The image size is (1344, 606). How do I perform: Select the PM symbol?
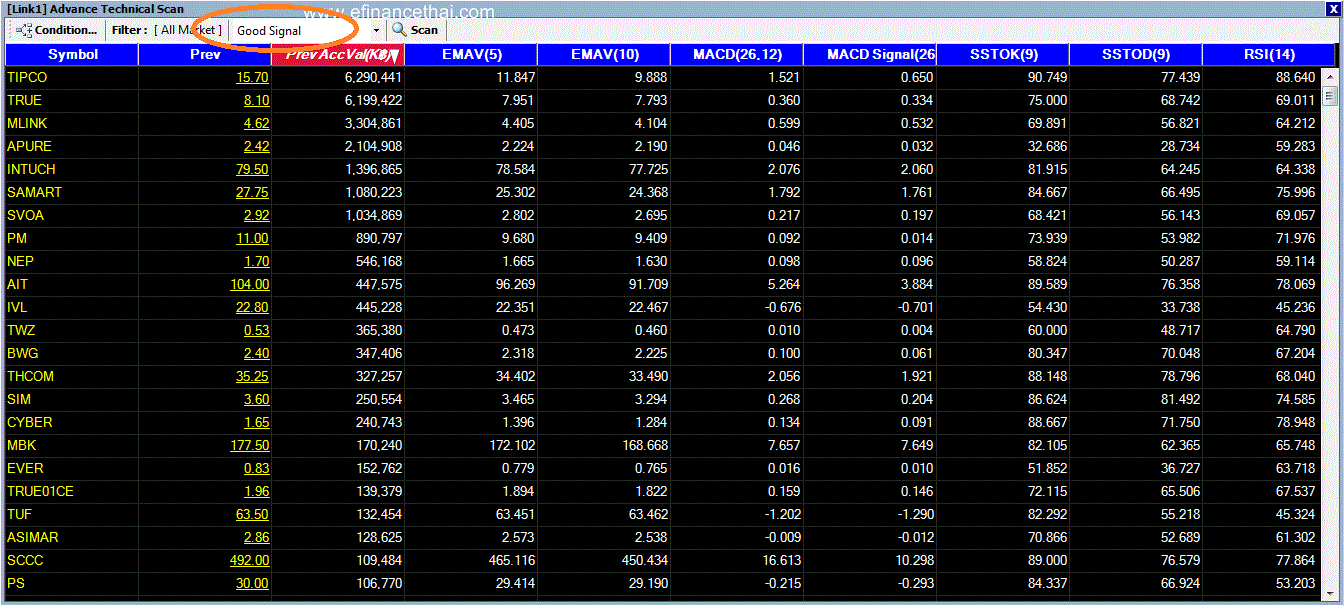point(17,238)
